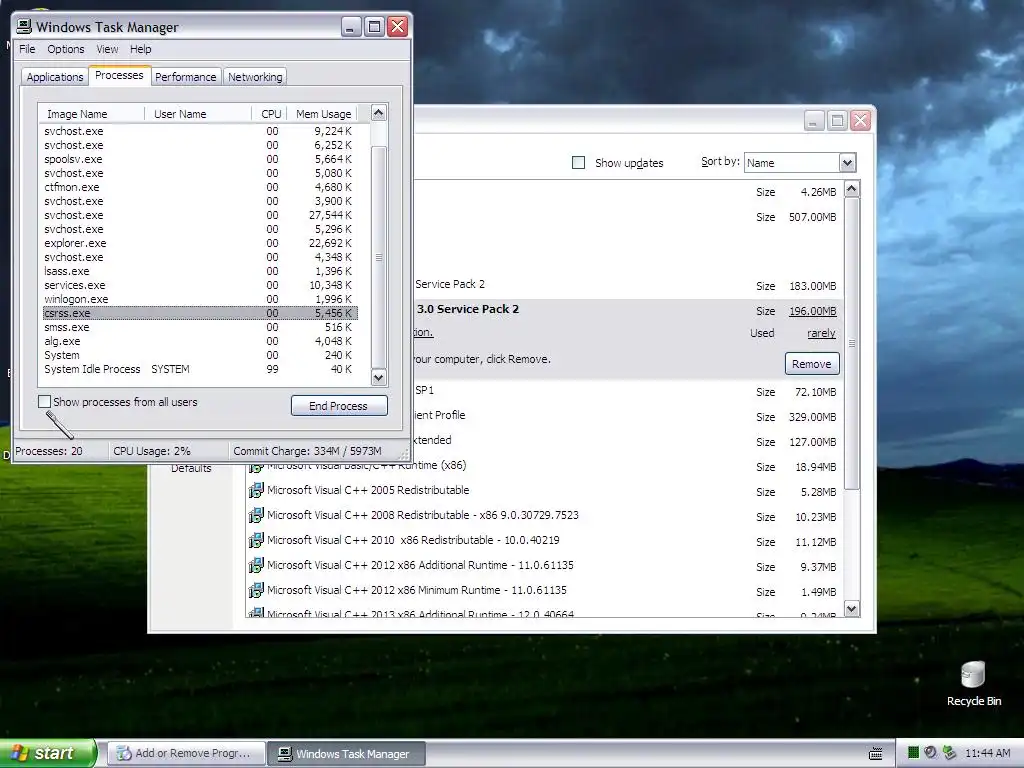The image size is (1024, 768).
Task: Open the Options menu in Task Manager
Action: point(65,49)
